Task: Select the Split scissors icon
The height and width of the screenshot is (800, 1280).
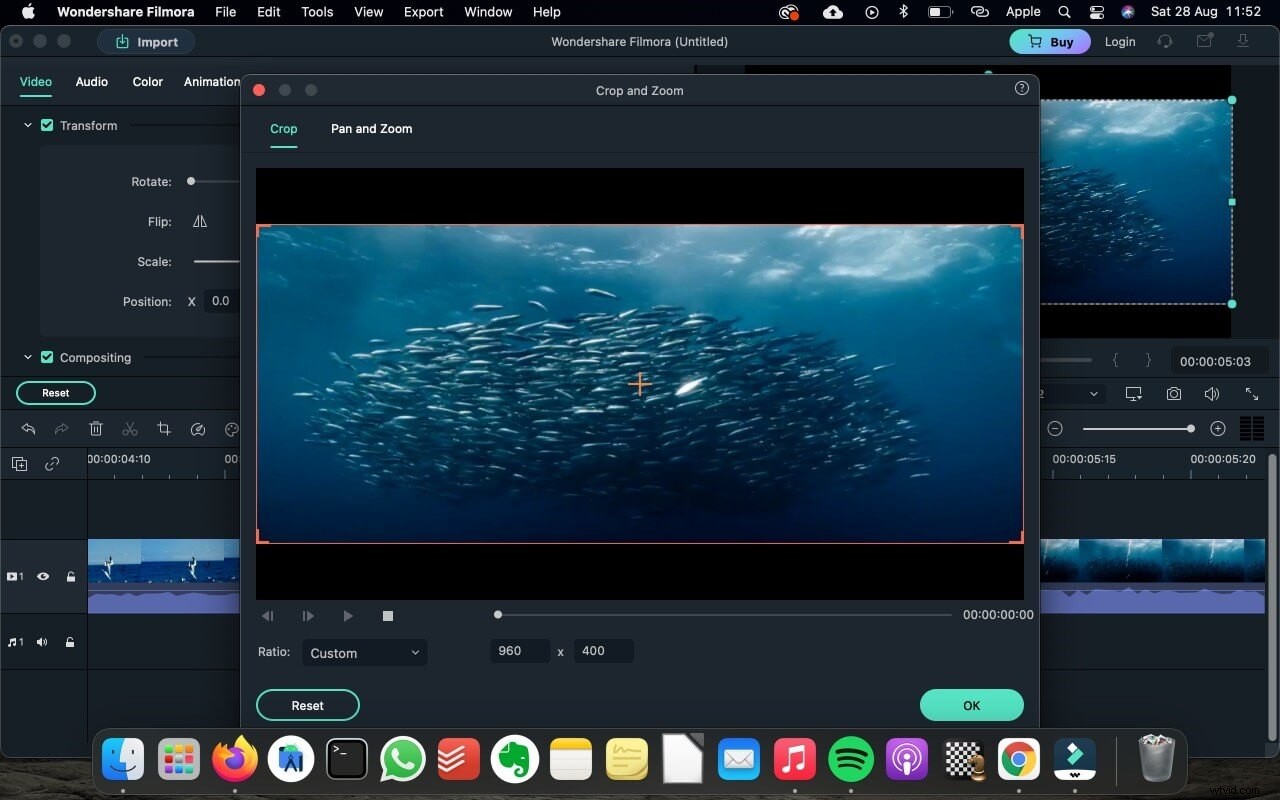Action: point(130,429)
